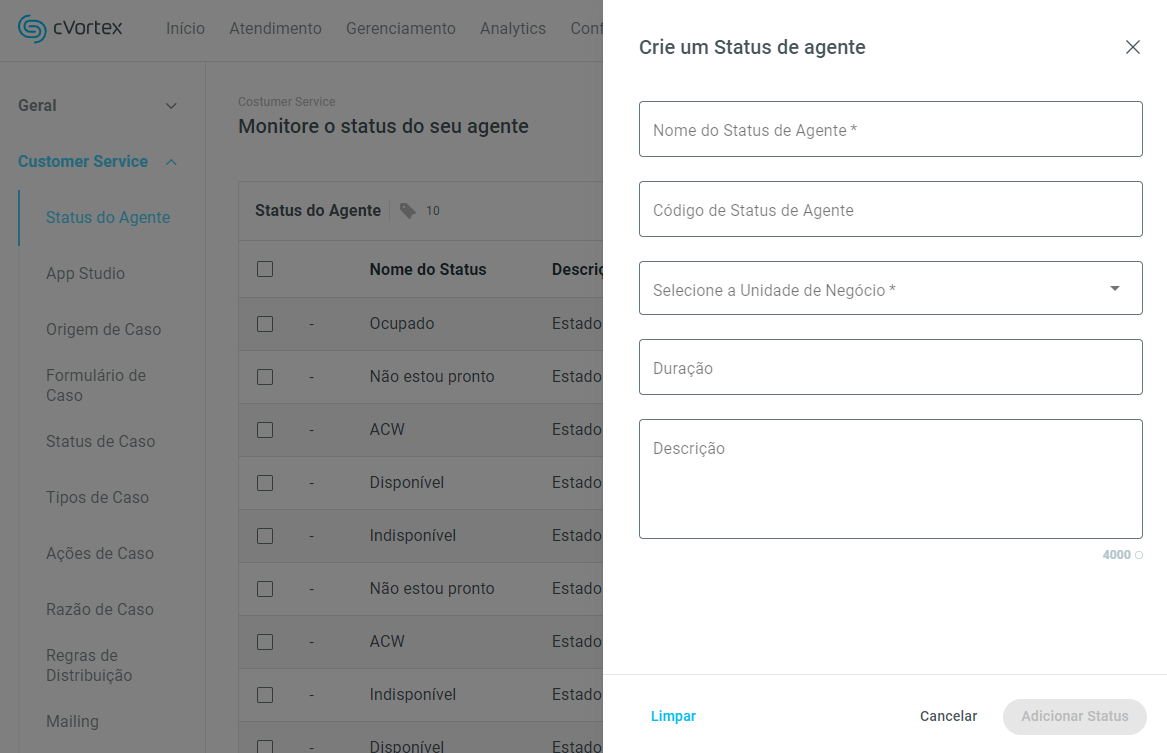Open the Atendimento menu

pos(275,29)
